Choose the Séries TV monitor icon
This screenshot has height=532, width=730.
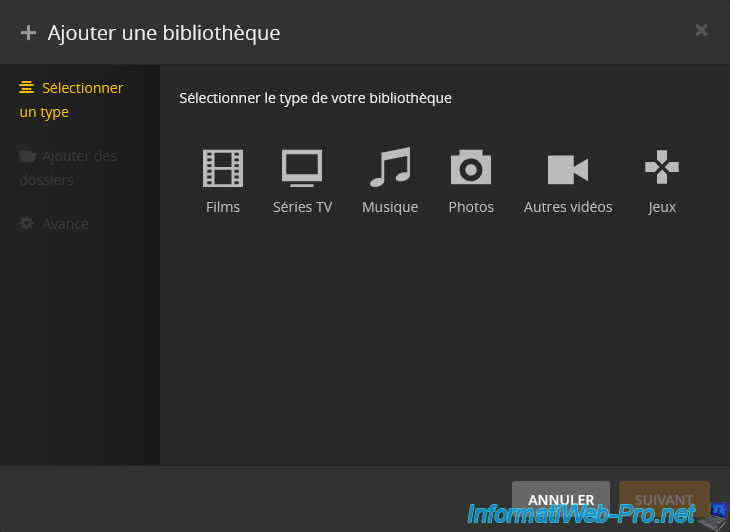pyautogui.click(x=302, y=168)
